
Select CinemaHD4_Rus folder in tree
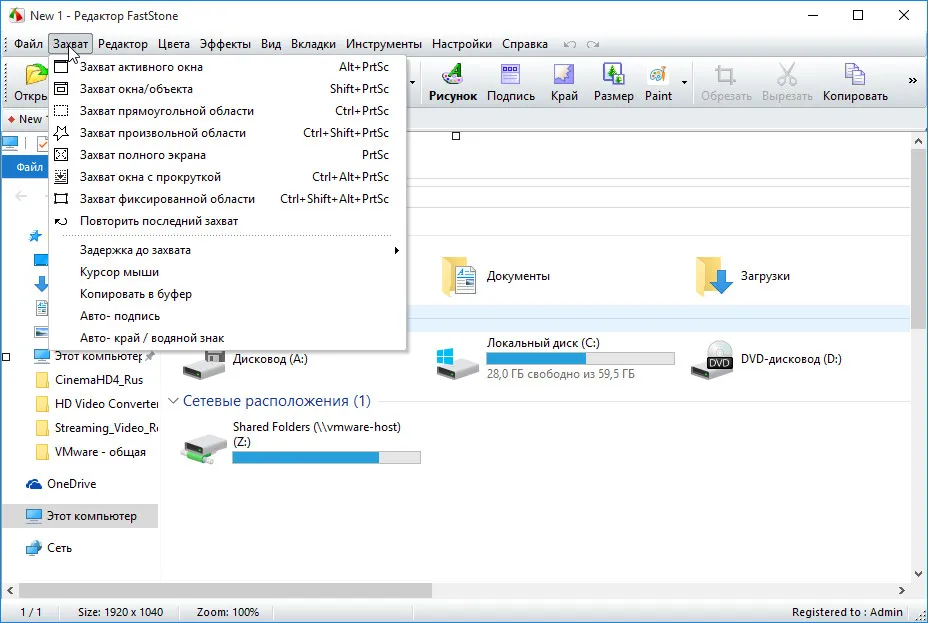click(x=99, y=380)
